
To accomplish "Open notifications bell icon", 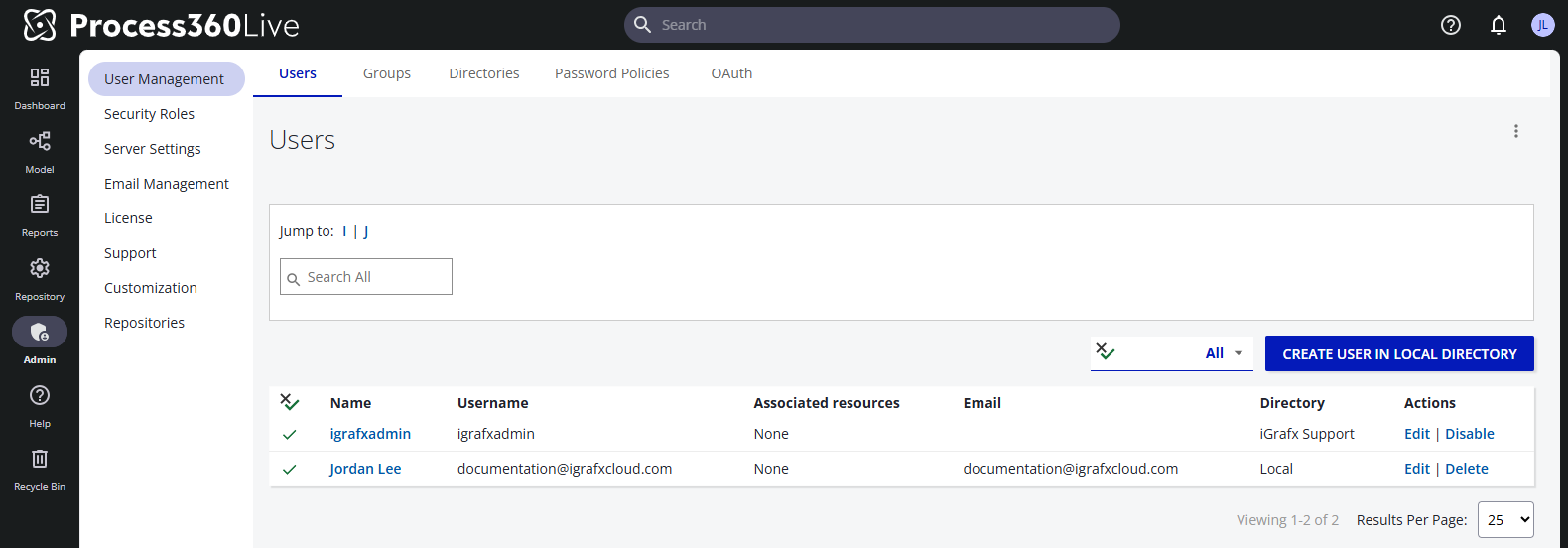I will (x=1499, y=25).
